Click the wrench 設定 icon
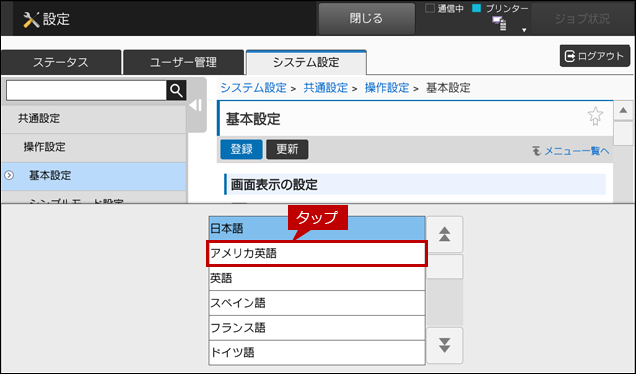The height and width of the screenshot is (374, 636). pos(31,19)
